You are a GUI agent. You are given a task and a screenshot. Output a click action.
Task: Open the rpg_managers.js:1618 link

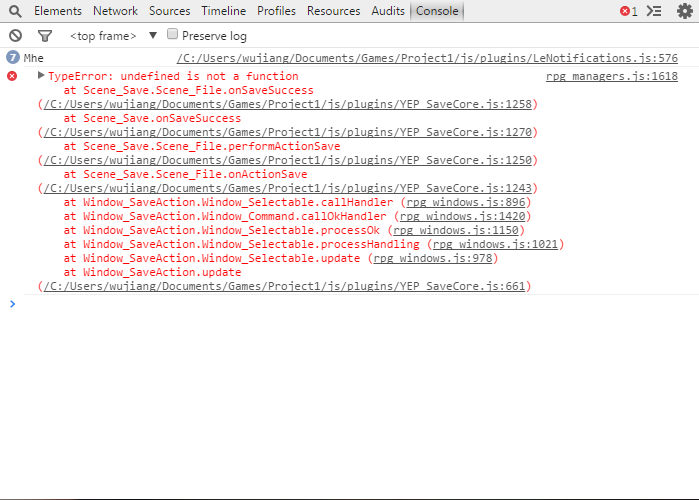(612, 76)
